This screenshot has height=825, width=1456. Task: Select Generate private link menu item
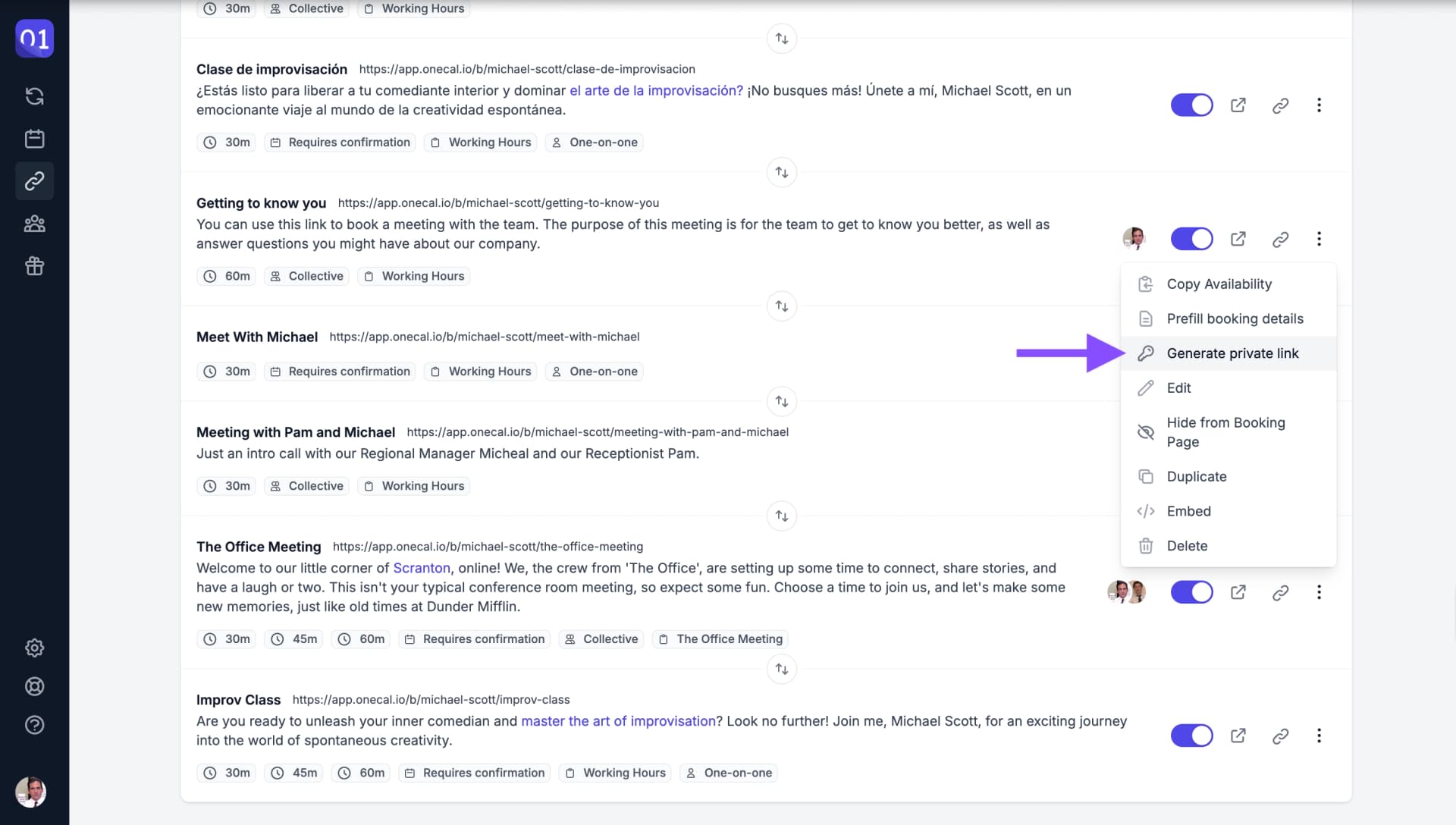[x=1228, y=353]
